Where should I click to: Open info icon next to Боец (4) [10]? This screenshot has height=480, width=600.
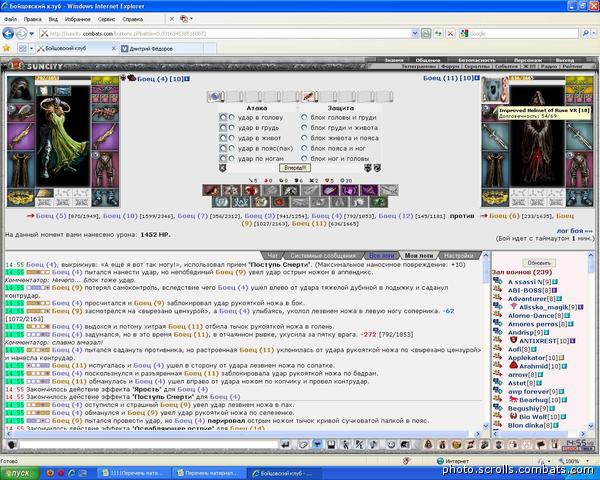click(187, 79)
